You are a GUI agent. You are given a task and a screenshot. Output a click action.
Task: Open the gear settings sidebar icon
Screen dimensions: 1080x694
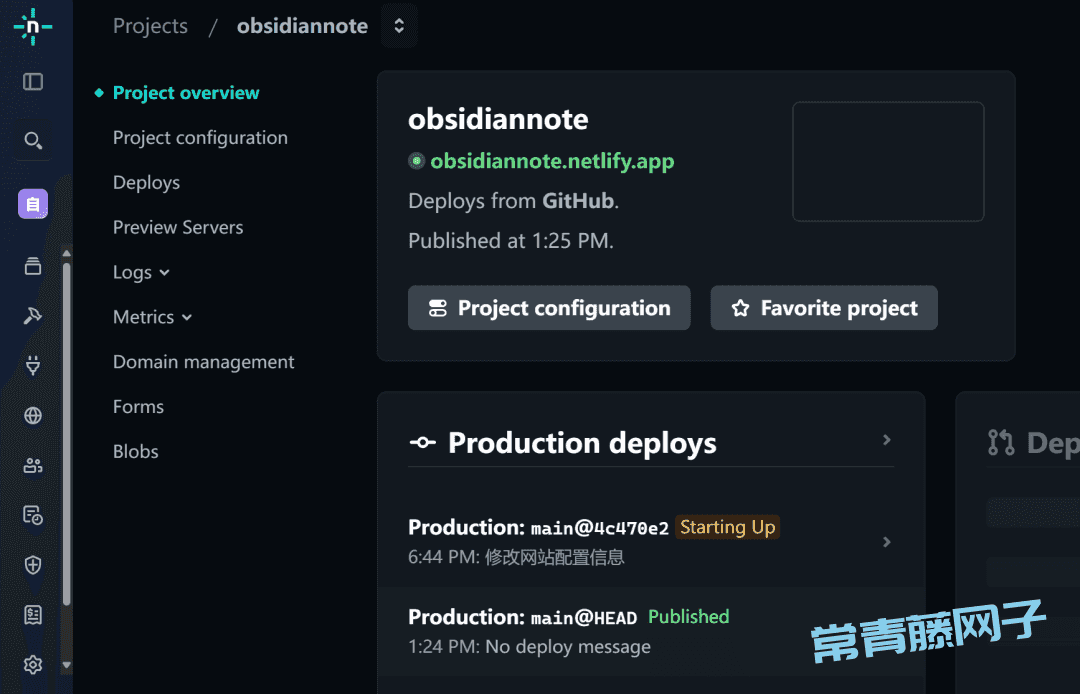pos(32,664)
